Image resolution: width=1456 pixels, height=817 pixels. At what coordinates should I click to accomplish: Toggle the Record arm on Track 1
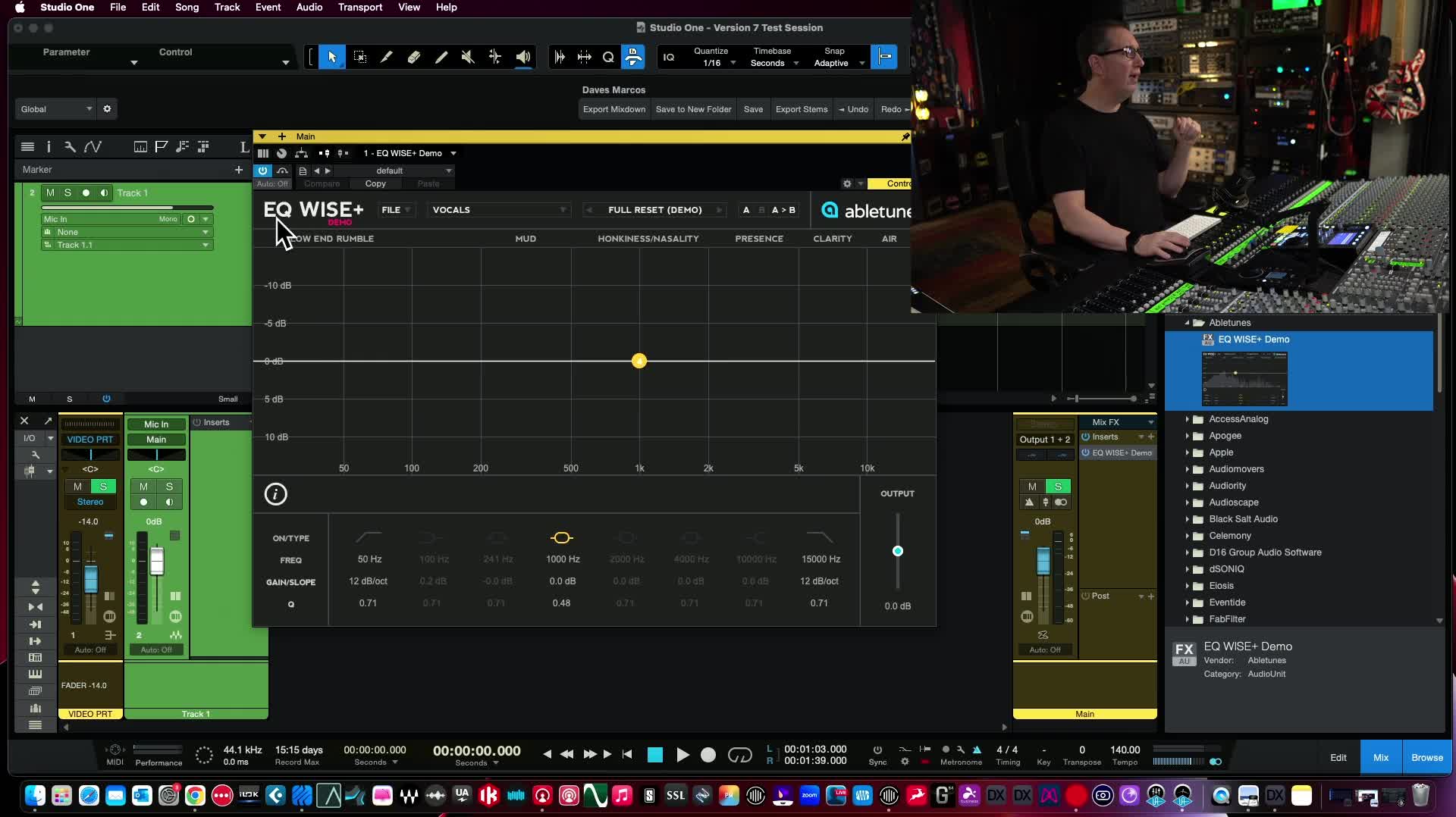click(86, 193)
